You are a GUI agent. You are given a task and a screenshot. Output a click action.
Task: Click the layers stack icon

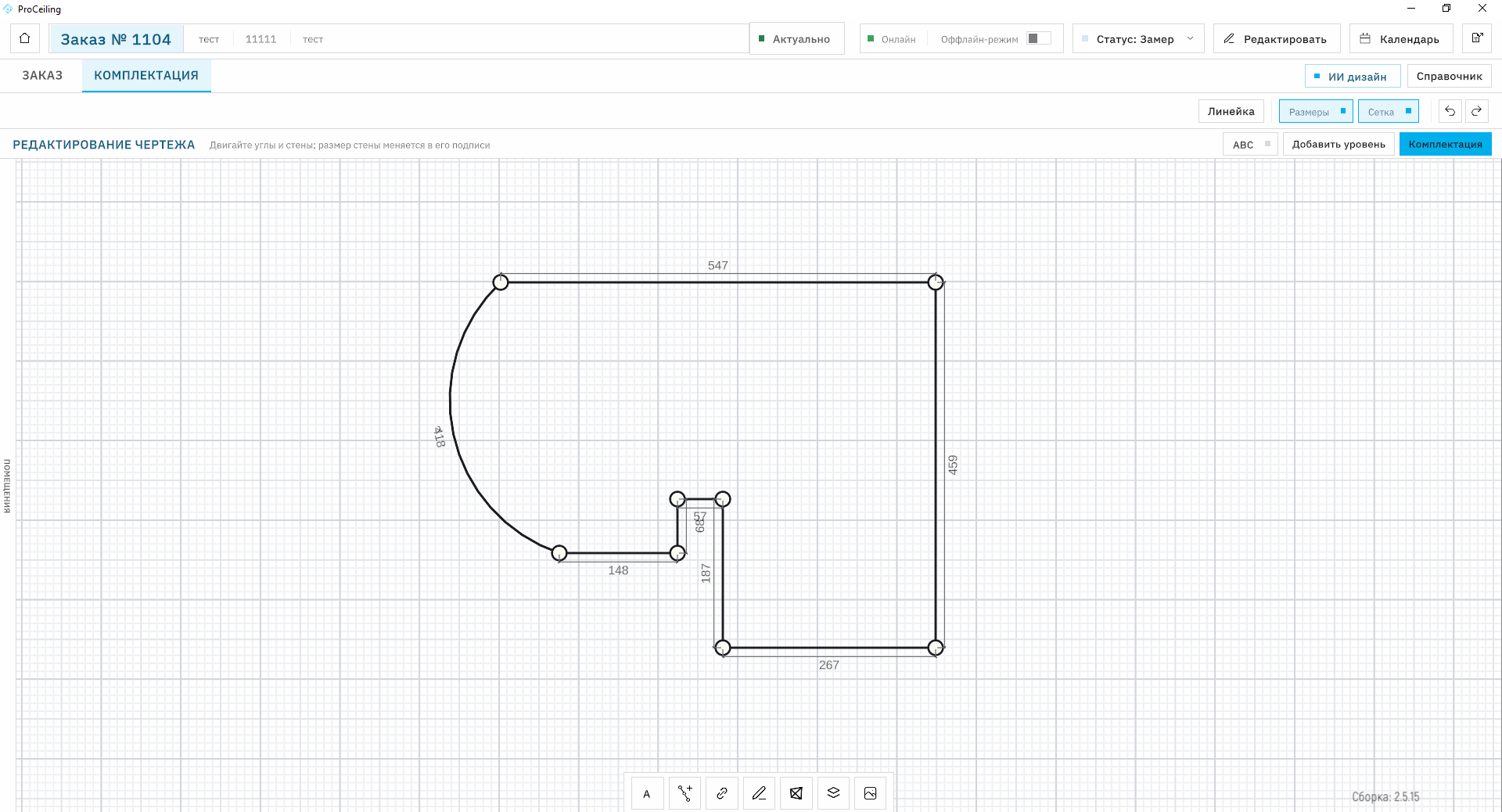[833, 793]
